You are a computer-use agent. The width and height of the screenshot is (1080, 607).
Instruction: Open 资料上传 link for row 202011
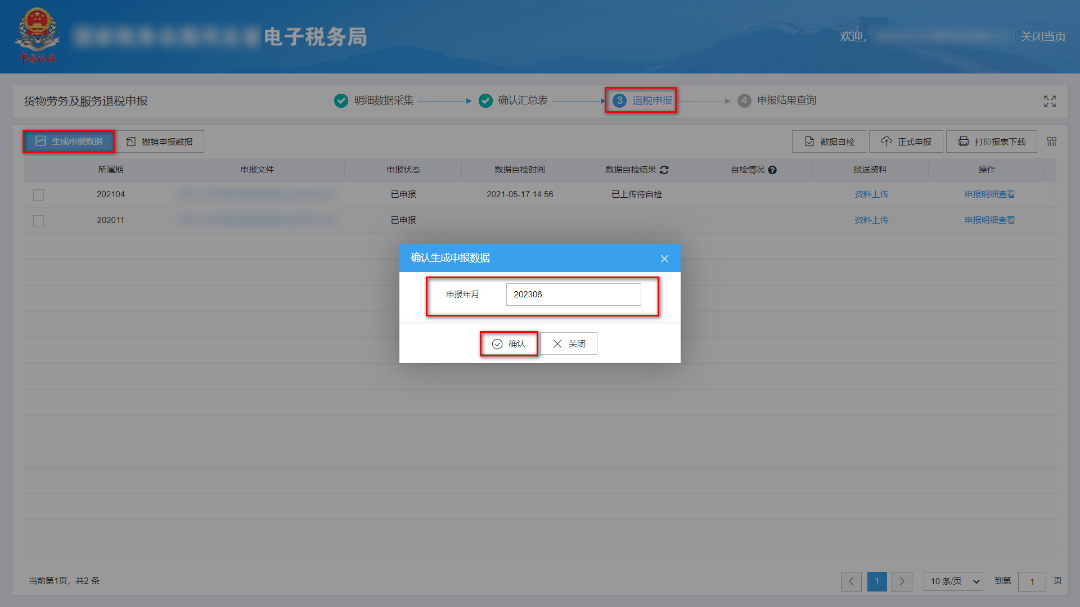coord(871,220)
